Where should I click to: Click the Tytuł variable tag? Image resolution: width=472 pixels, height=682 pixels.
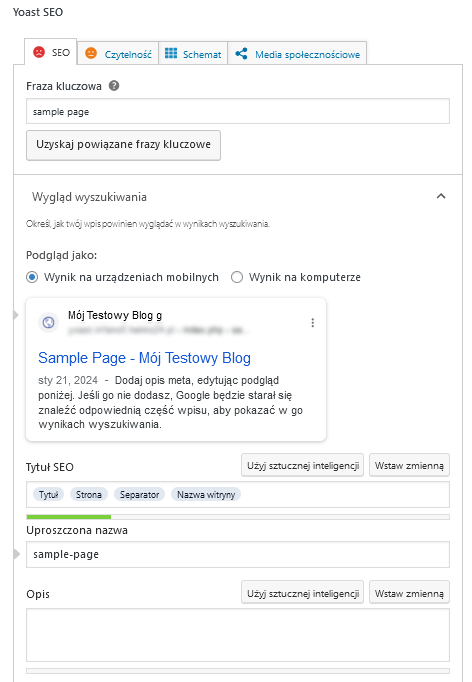click(x=49, y=495)
